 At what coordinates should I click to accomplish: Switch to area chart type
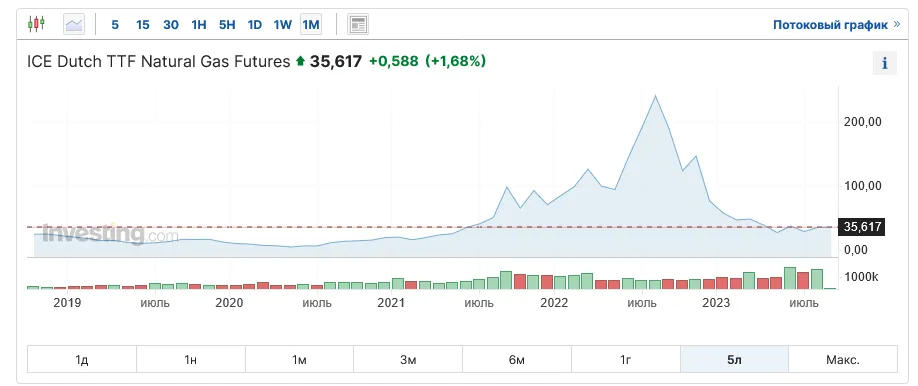coord(74,24)
